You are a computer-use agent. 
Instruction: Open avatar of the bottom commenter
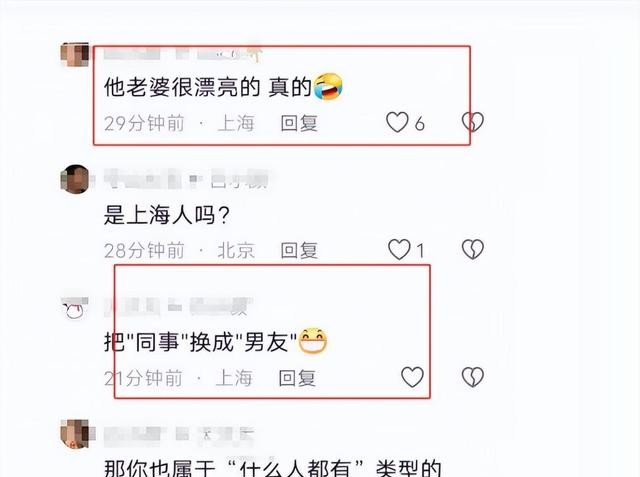(x=75, y=434)
